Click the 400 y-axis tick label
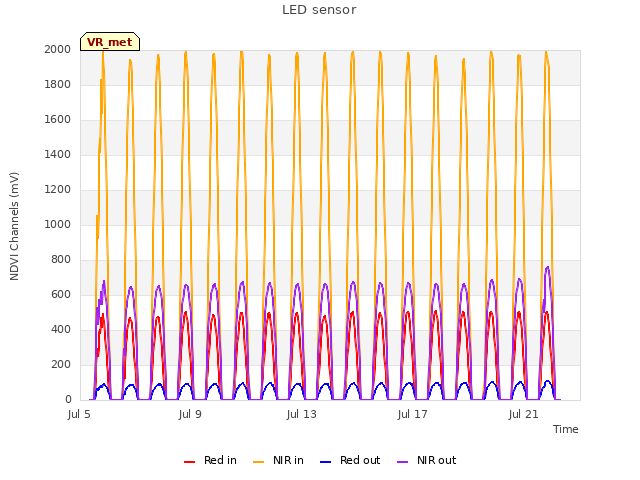Screen dimensions: 640x480 [x=61, y=329]
